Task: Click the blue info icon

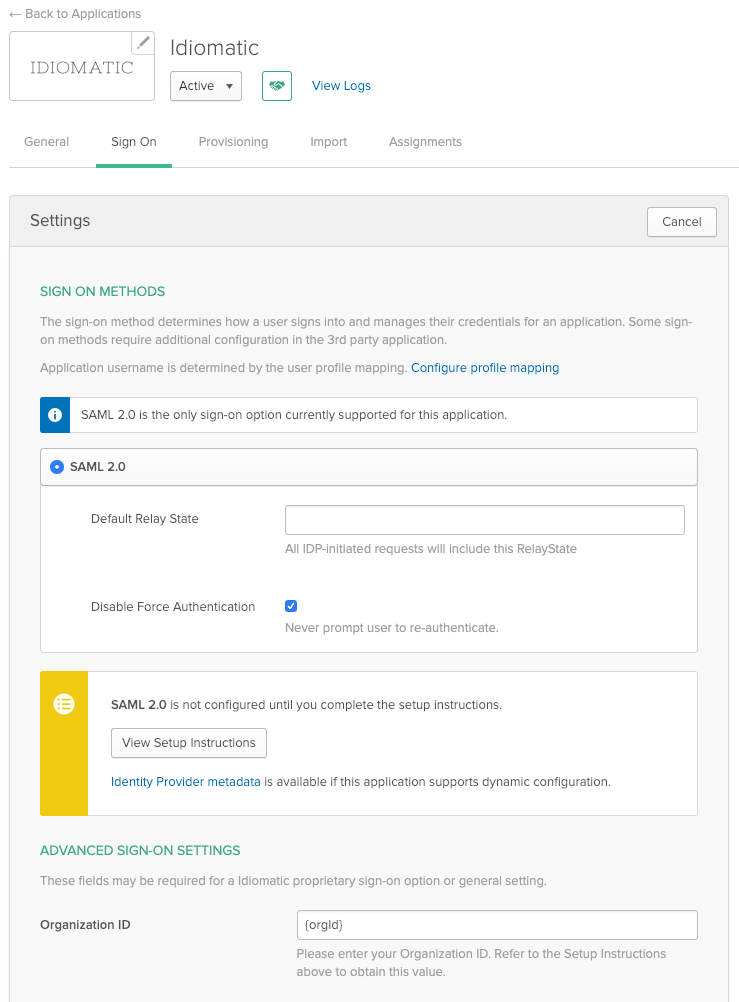Action: 55,415
